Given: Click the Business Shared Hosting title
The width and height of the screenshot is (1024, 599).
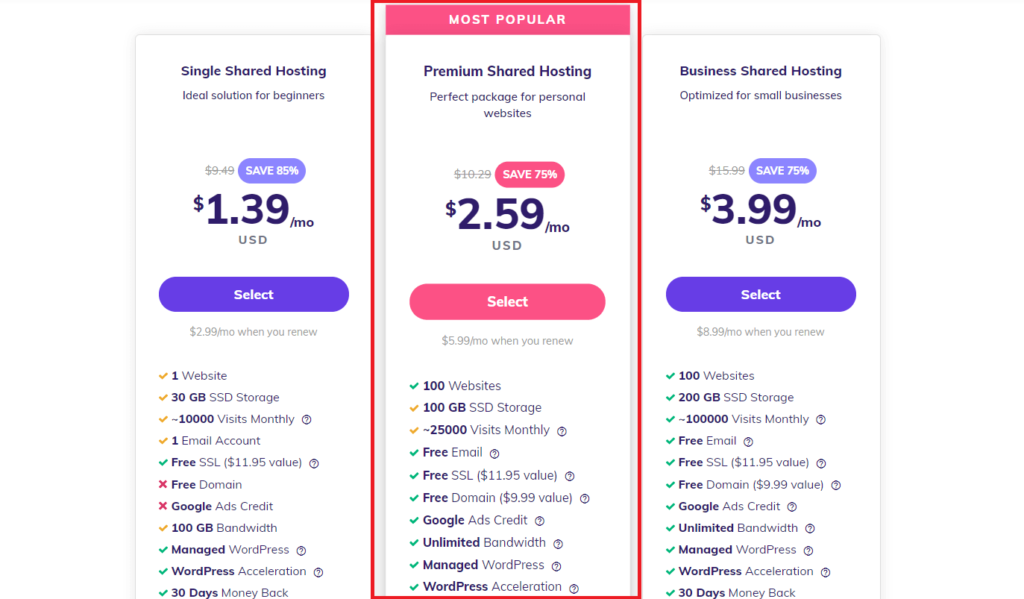Looking at the screenshot, I should (761, 71).
